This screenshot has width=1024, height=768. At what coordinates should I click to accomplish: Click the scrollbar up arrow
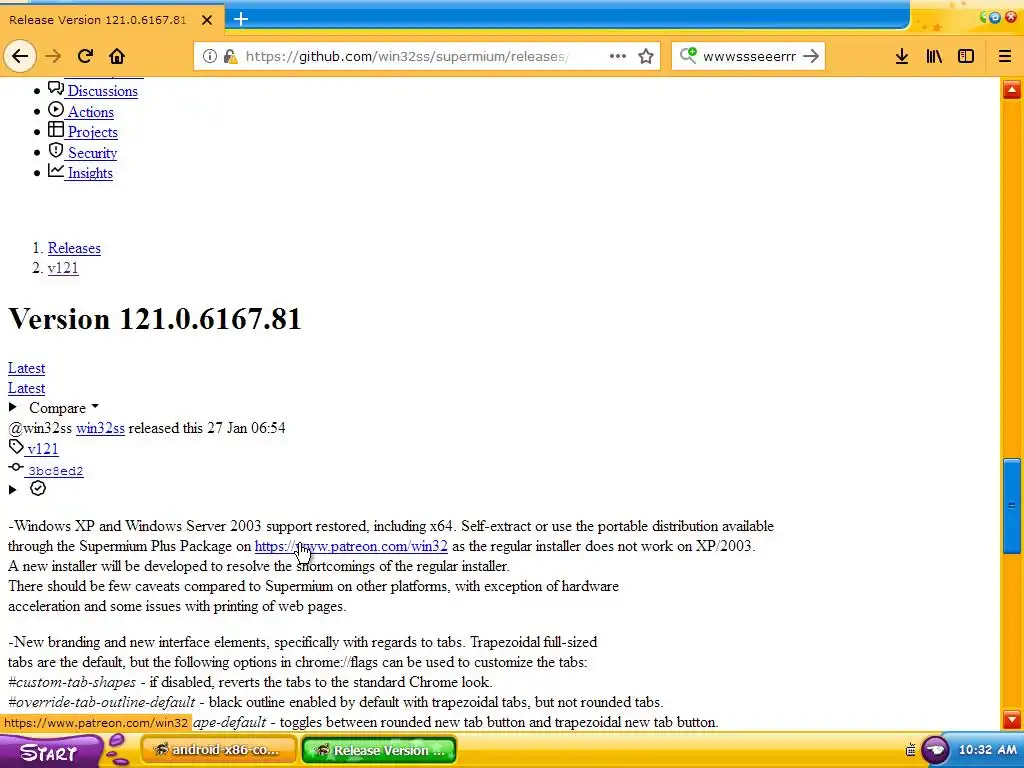click(x=1012, y=89)
